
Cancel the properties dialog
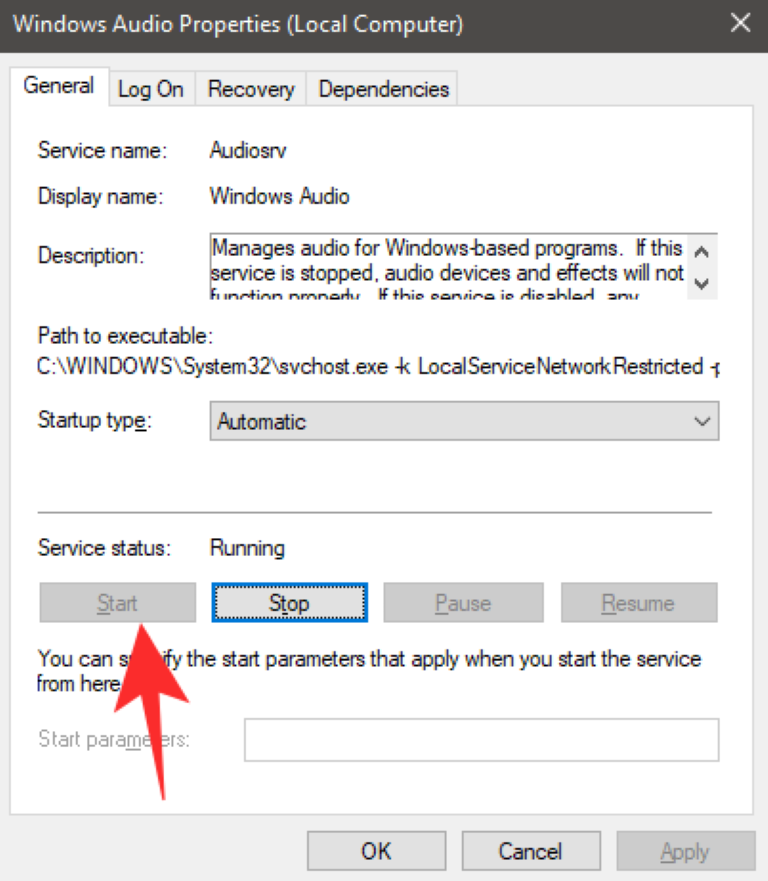[531, 851]
